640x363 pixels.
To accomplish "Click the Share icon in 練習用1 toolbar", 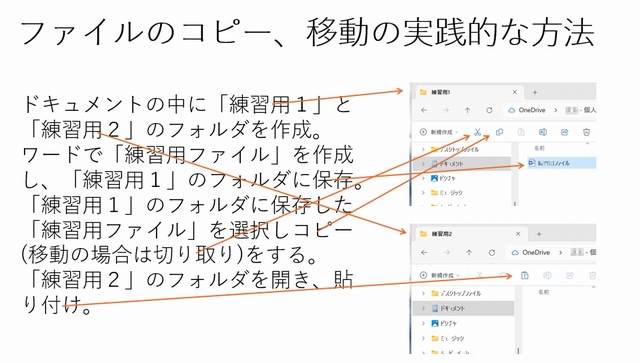I will [564, 132].
